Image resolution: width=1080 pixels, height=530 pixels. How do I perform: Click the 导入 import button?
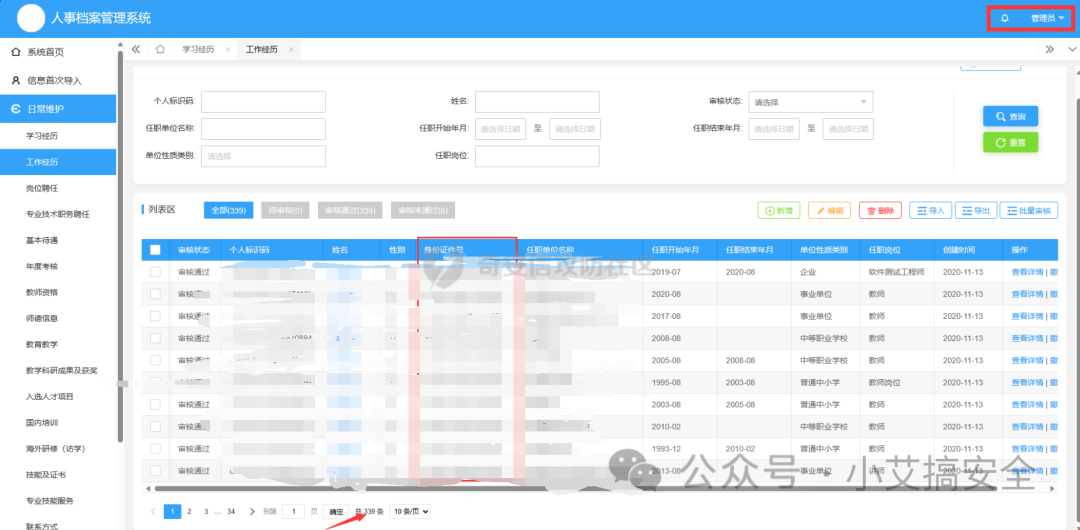click(x=931, y=211)
